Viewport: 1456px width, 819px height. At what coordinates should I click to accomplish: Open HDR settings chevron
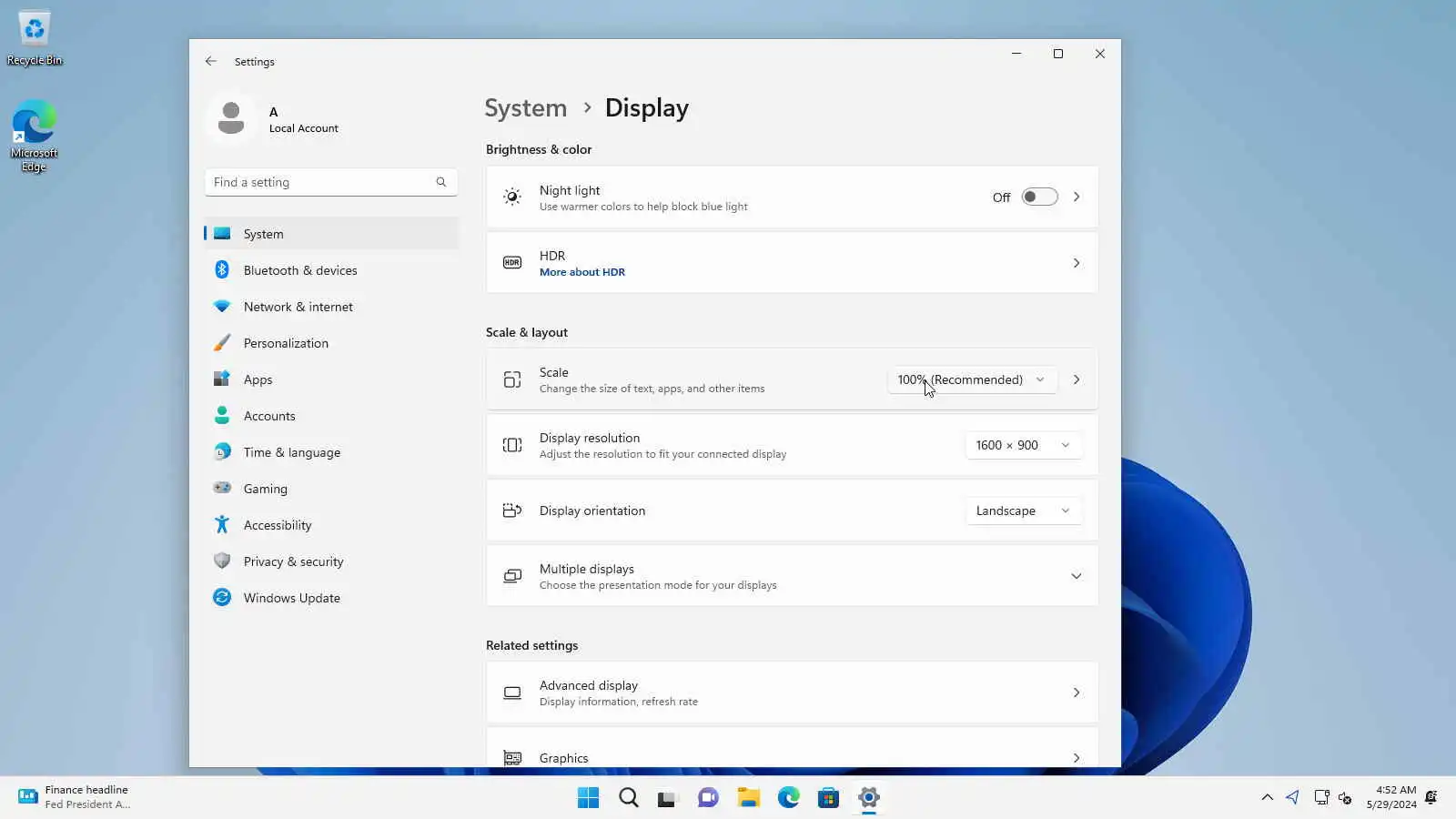coord(1077,263)
